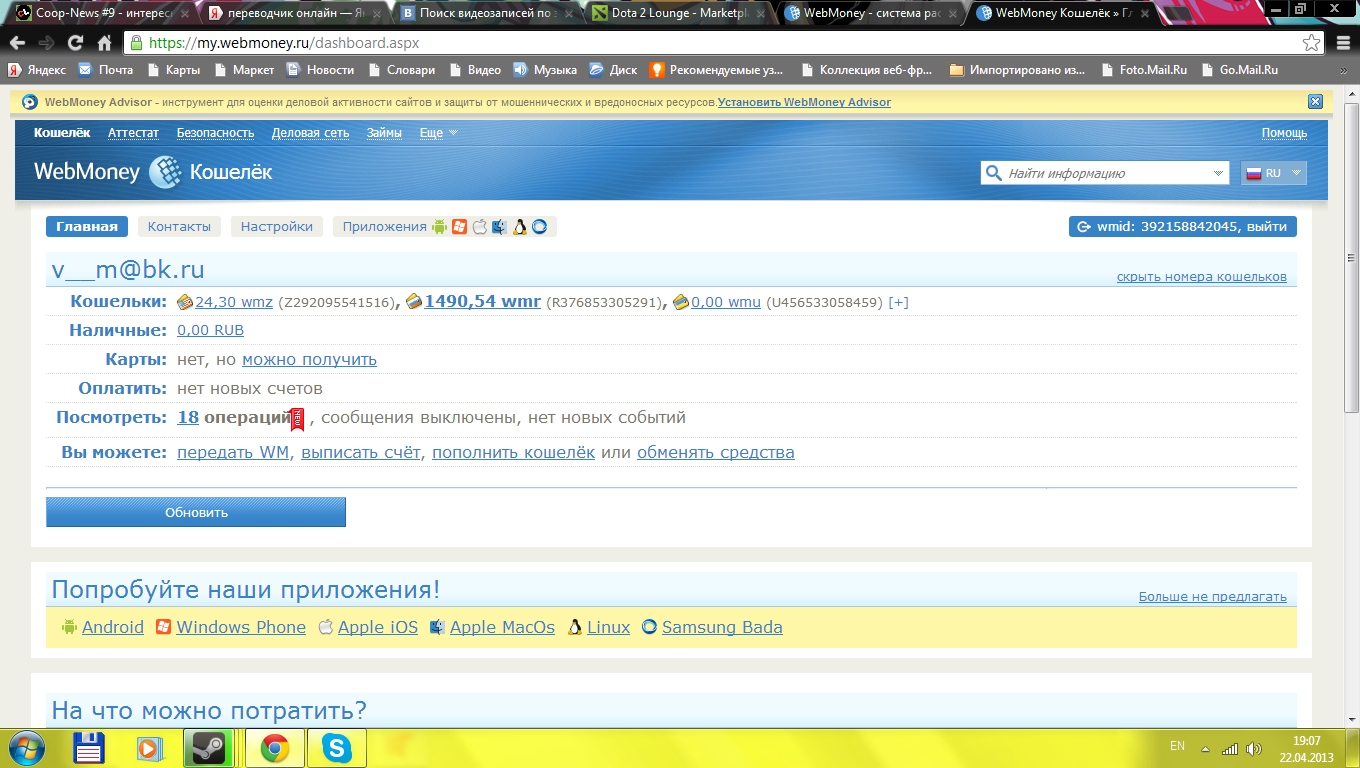Expand the search field dropdown arrow
The width and height of the screenshot is (1360, 768).
pos(1218,173)
